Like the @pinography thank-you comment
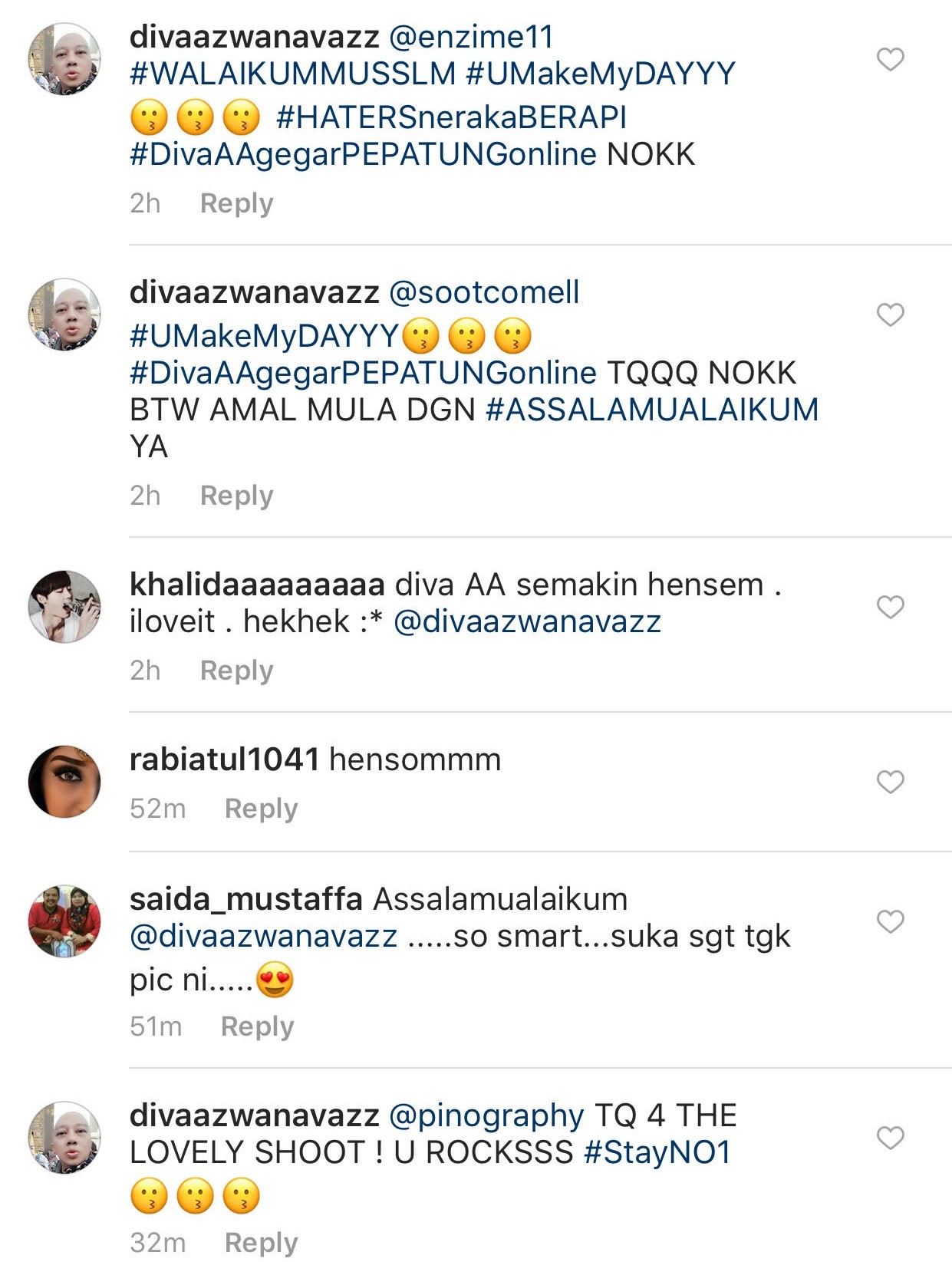This screenshot has height=1262, width=952. pyautogui.click(x=890, y=1138)
